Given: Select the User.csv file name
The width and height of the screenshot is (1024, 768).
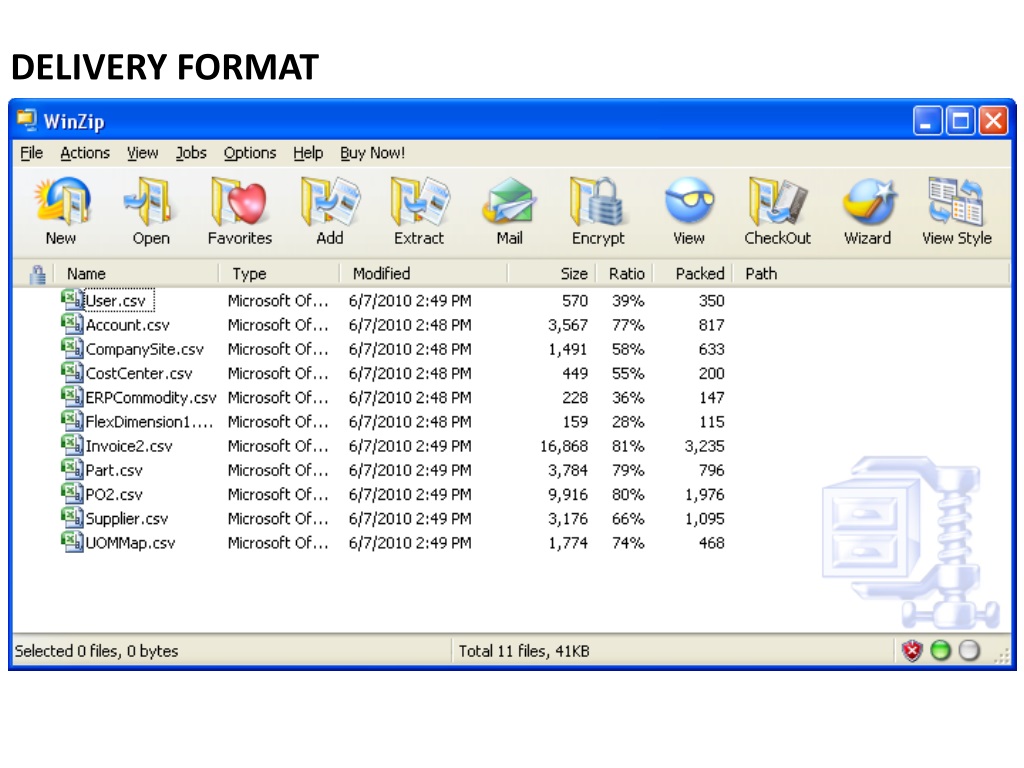Looking at the screenshot, I should [x=116, y=301].
